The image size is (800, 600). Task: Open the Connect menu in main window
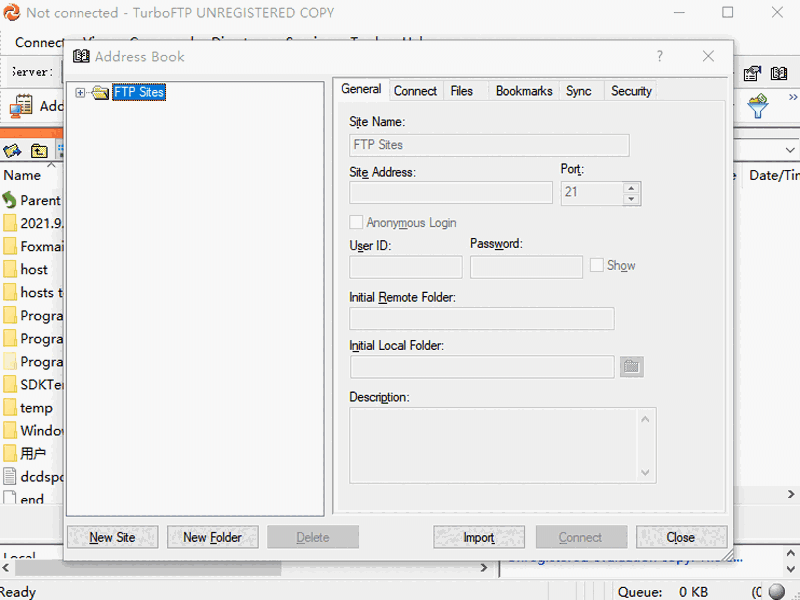pos(39,42)
